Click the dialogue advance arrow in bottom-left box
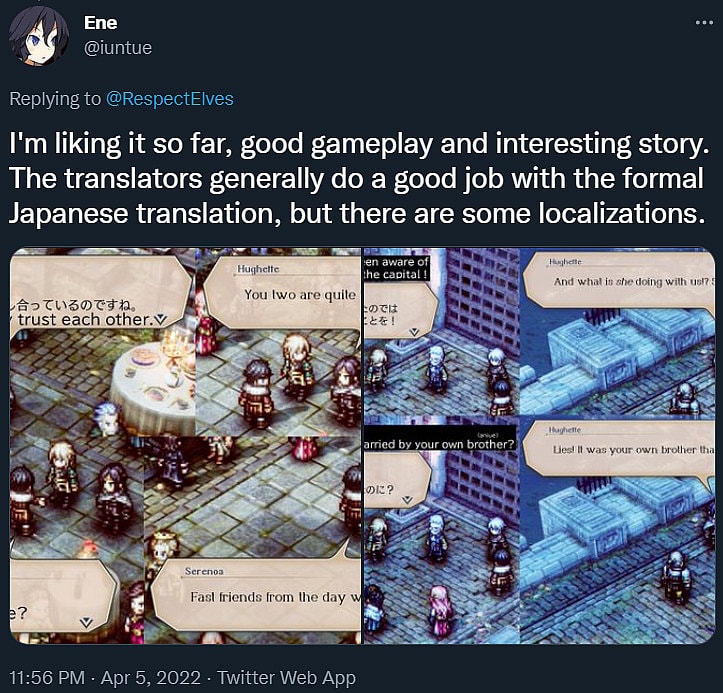 pos(86,623)
